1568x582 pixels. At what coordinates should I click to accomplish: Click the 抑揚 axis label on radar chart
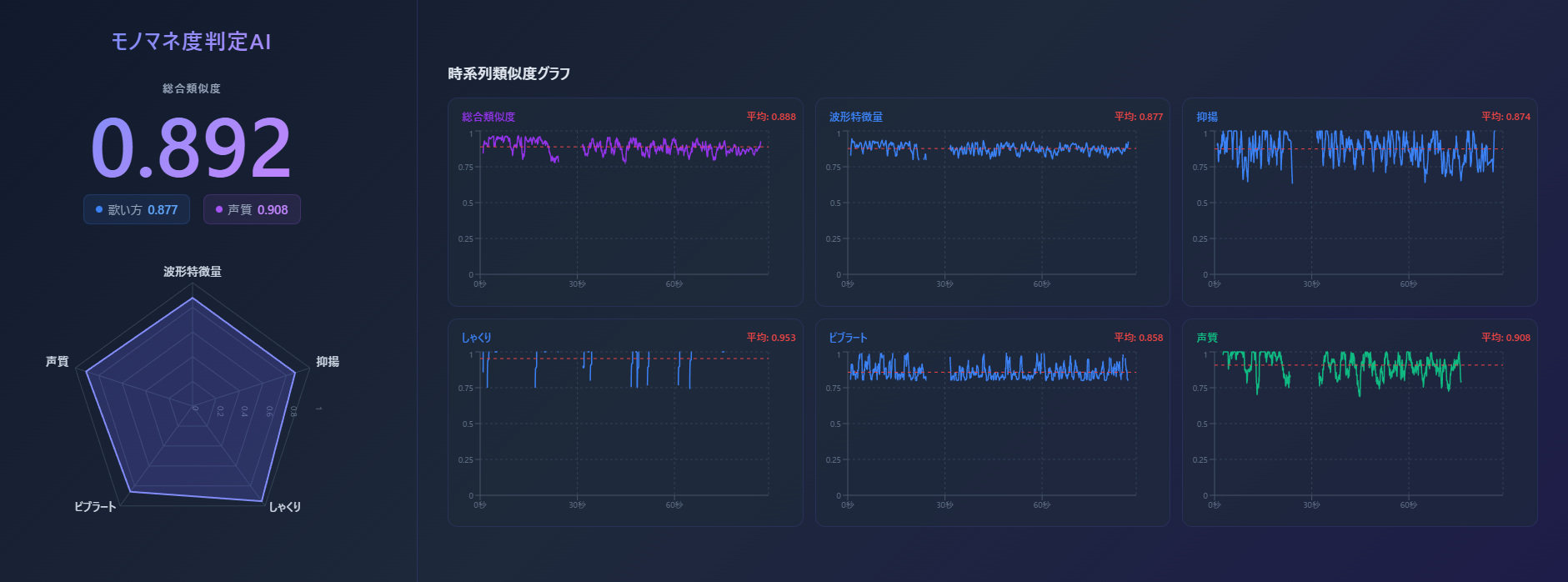point(327,362)
